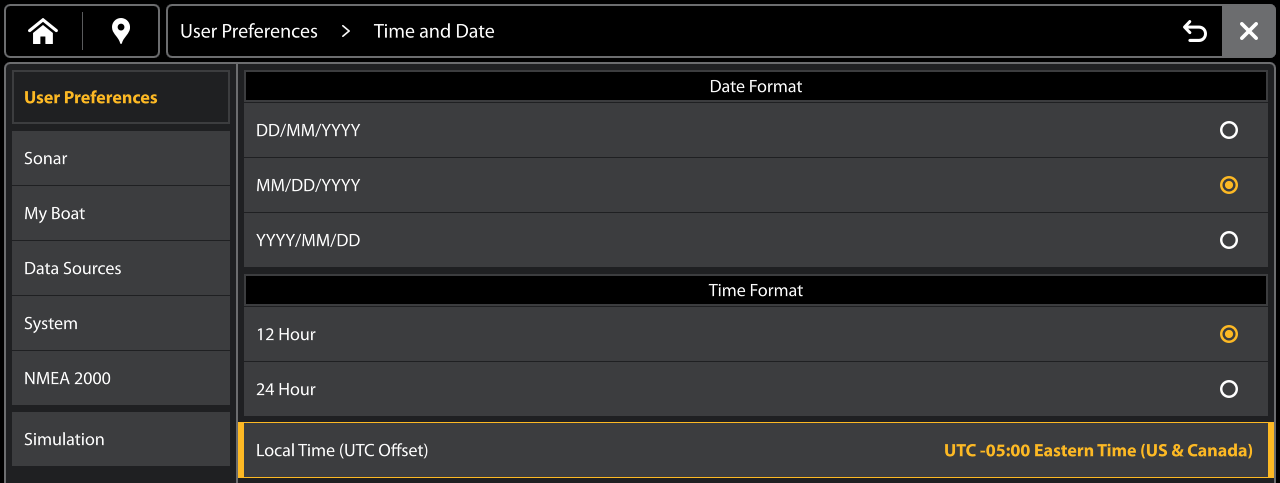
Task: Switch to 24 Hour time format
Action: [1229, 389]
